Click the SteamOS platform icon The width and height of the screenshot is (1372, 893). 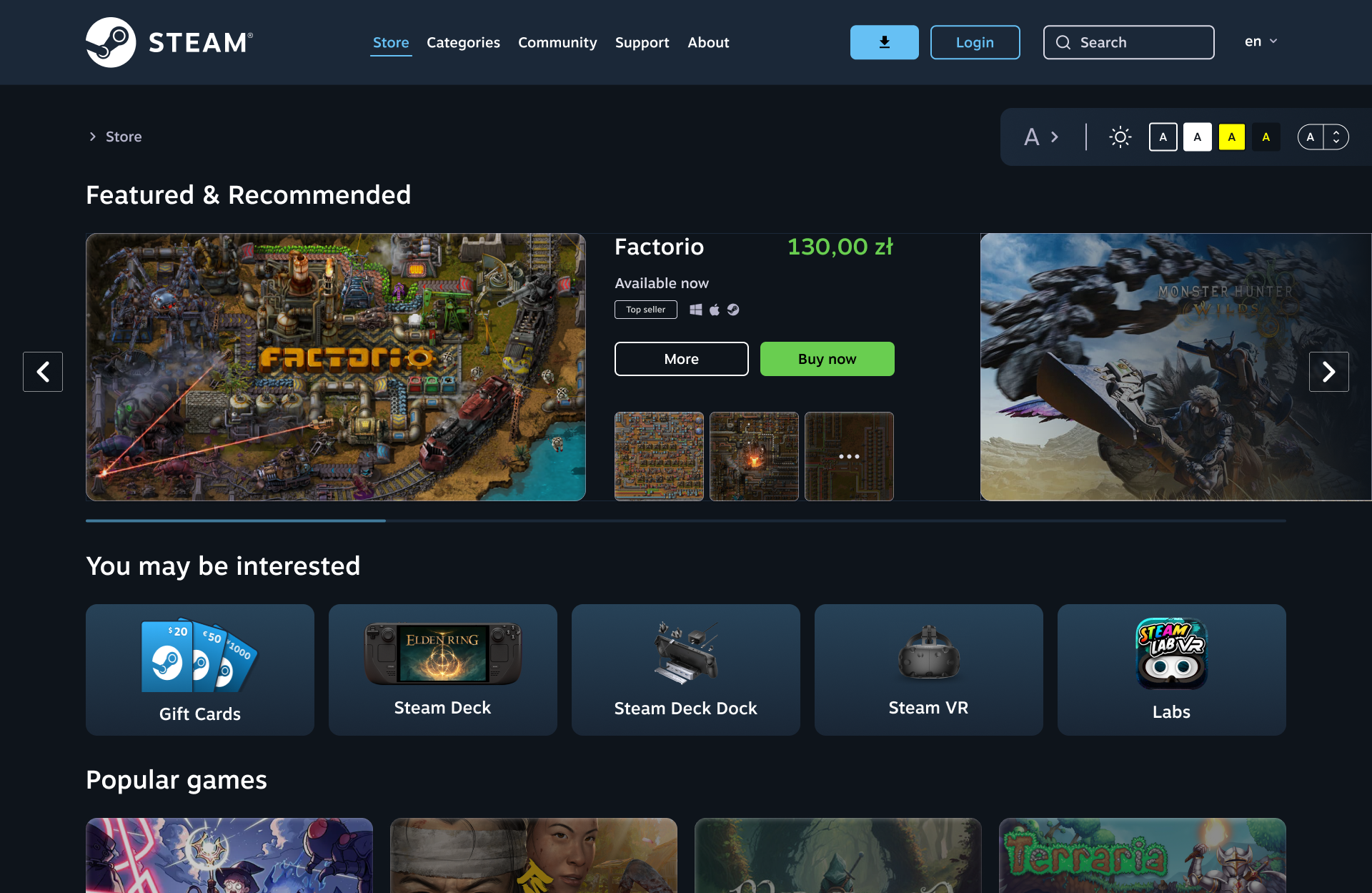pos(733,310)
